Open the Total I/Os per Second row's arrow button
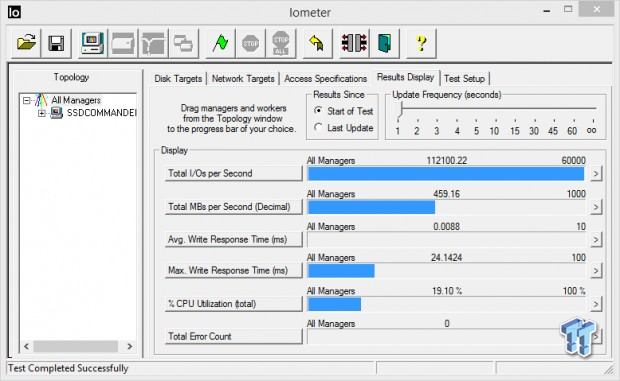This screenshot has width=620, height=381. click(x=596, y=174)
